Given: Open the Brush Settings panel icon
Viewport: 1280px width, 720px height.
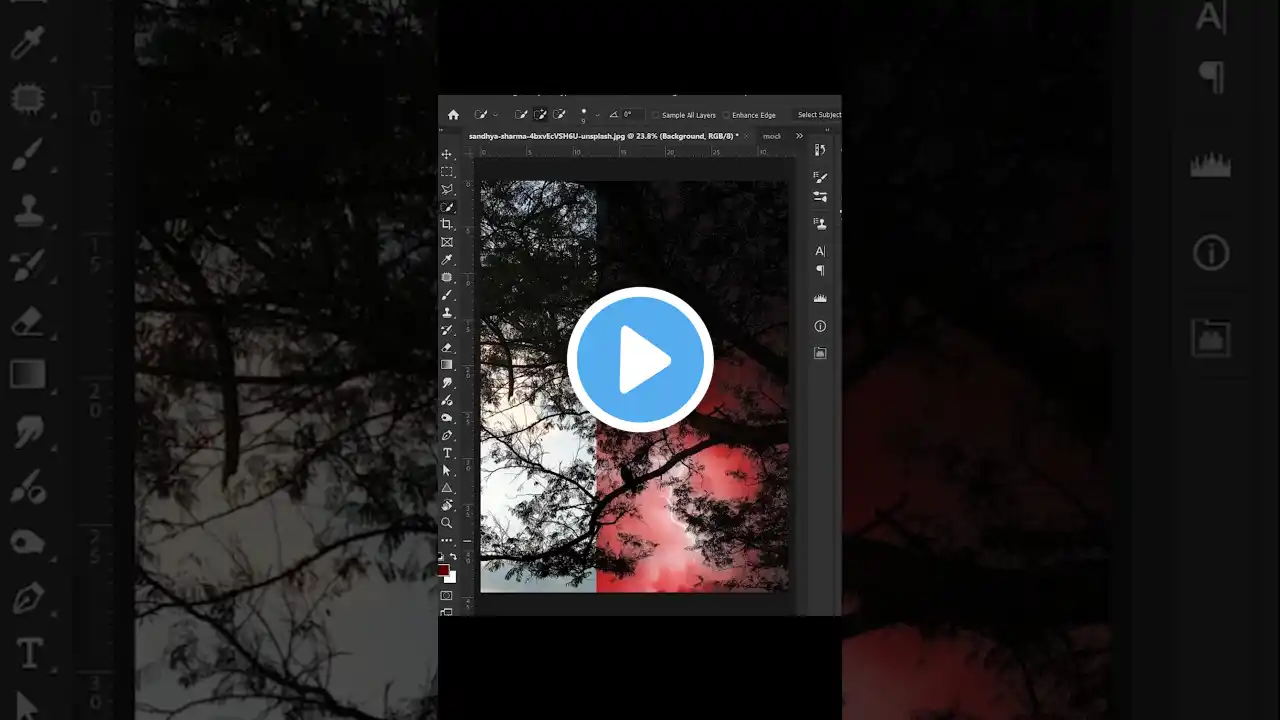Looking at the screenshot, I should (x=820, y=178).
